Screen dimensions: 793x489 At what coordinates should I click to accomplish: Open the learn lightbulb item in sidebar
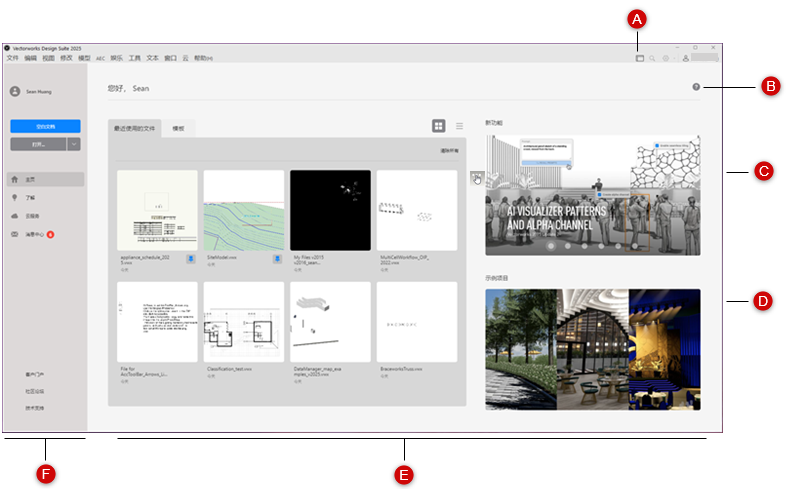click(x=15, y=198)
